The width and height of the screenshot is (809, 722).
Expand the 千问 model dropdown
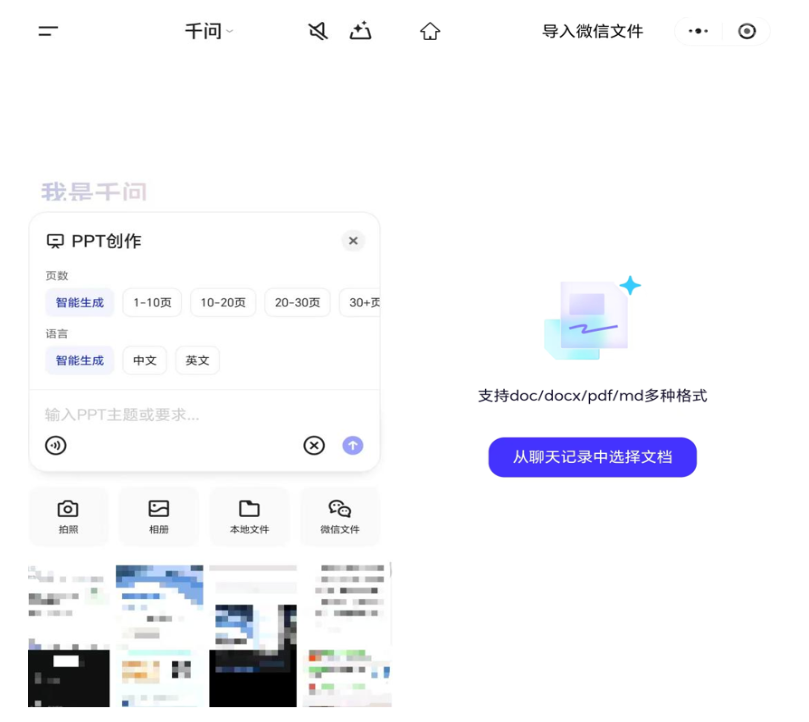tap(209, 31)
